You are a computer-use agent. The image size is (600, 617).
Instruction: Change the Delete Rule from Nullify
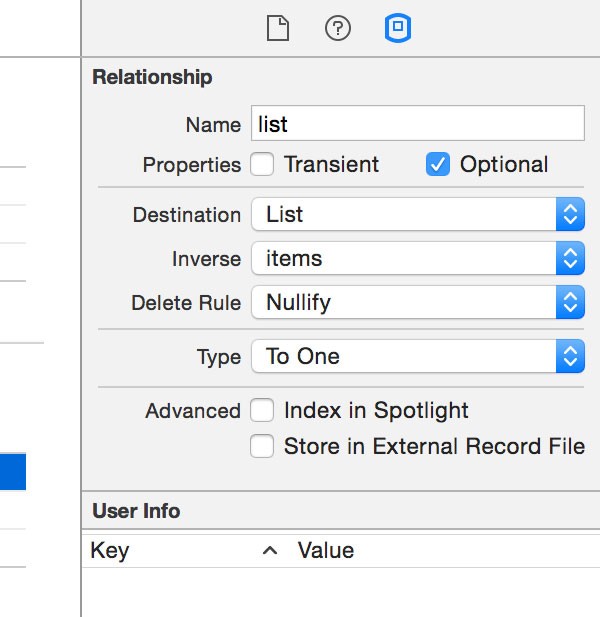coord(418,302)
